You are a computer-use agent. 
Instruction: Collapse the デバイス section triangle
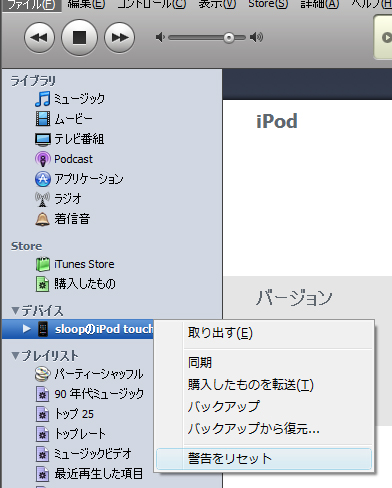[x=15, y=311]
